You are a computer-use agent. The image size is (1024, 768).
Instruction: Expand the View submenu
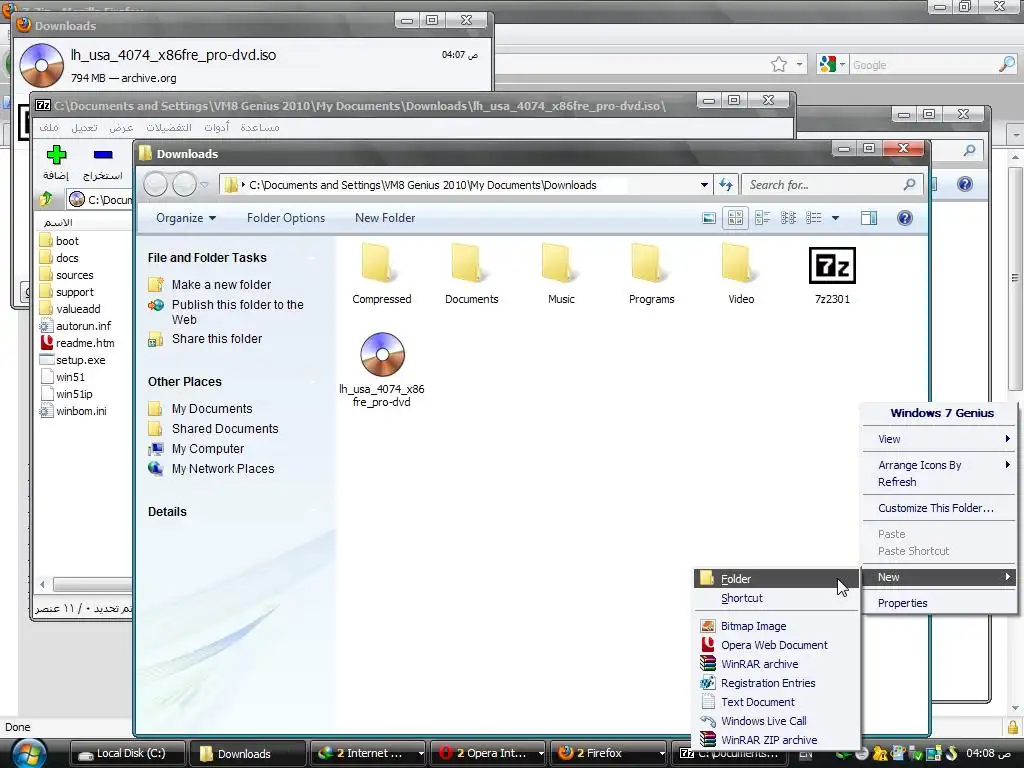click(x=938, y=439)
